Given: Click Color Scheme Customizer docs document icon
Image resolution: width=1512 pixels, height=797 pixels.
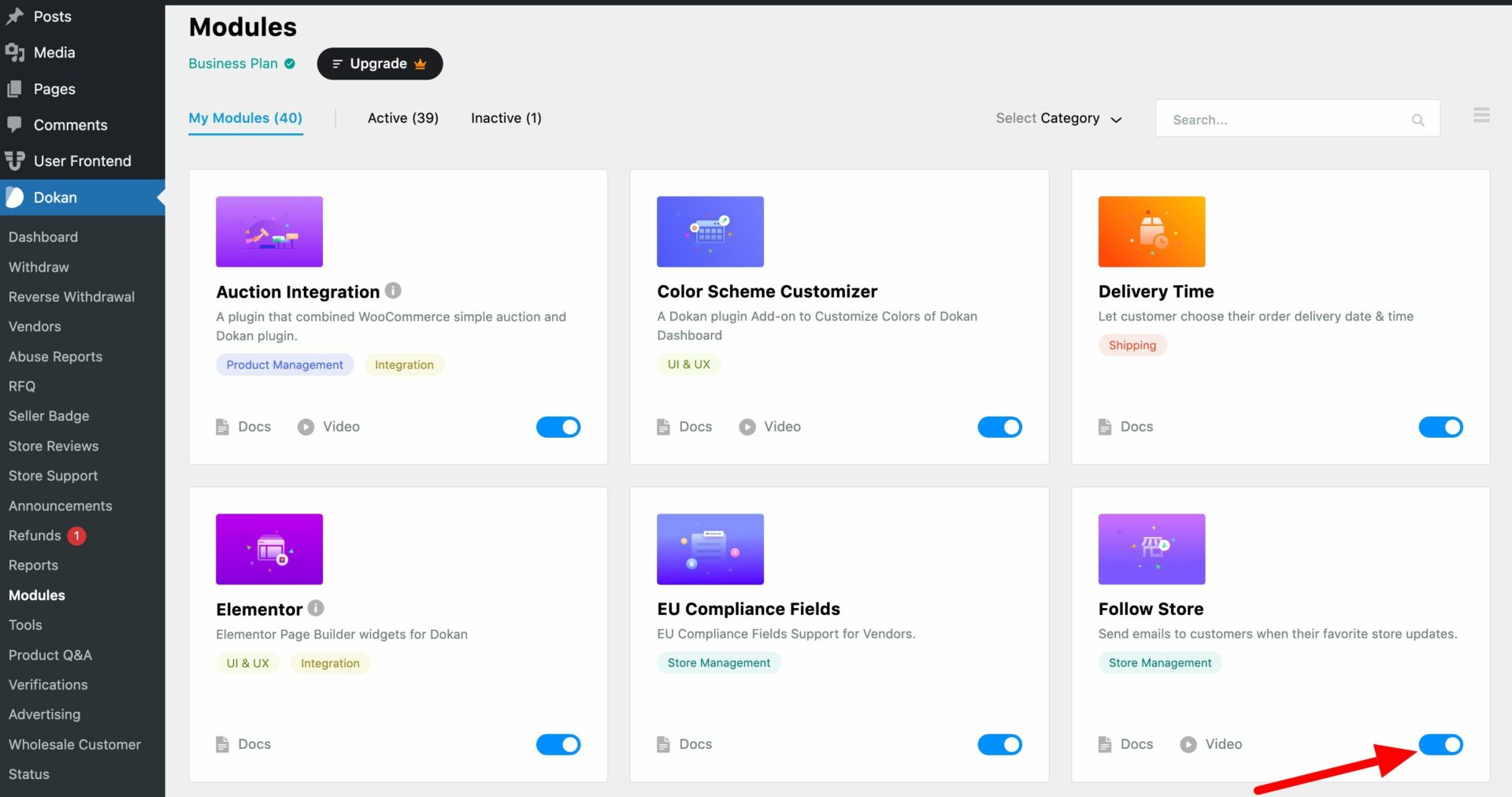Looking at the screenshot, I should (663, 427).
